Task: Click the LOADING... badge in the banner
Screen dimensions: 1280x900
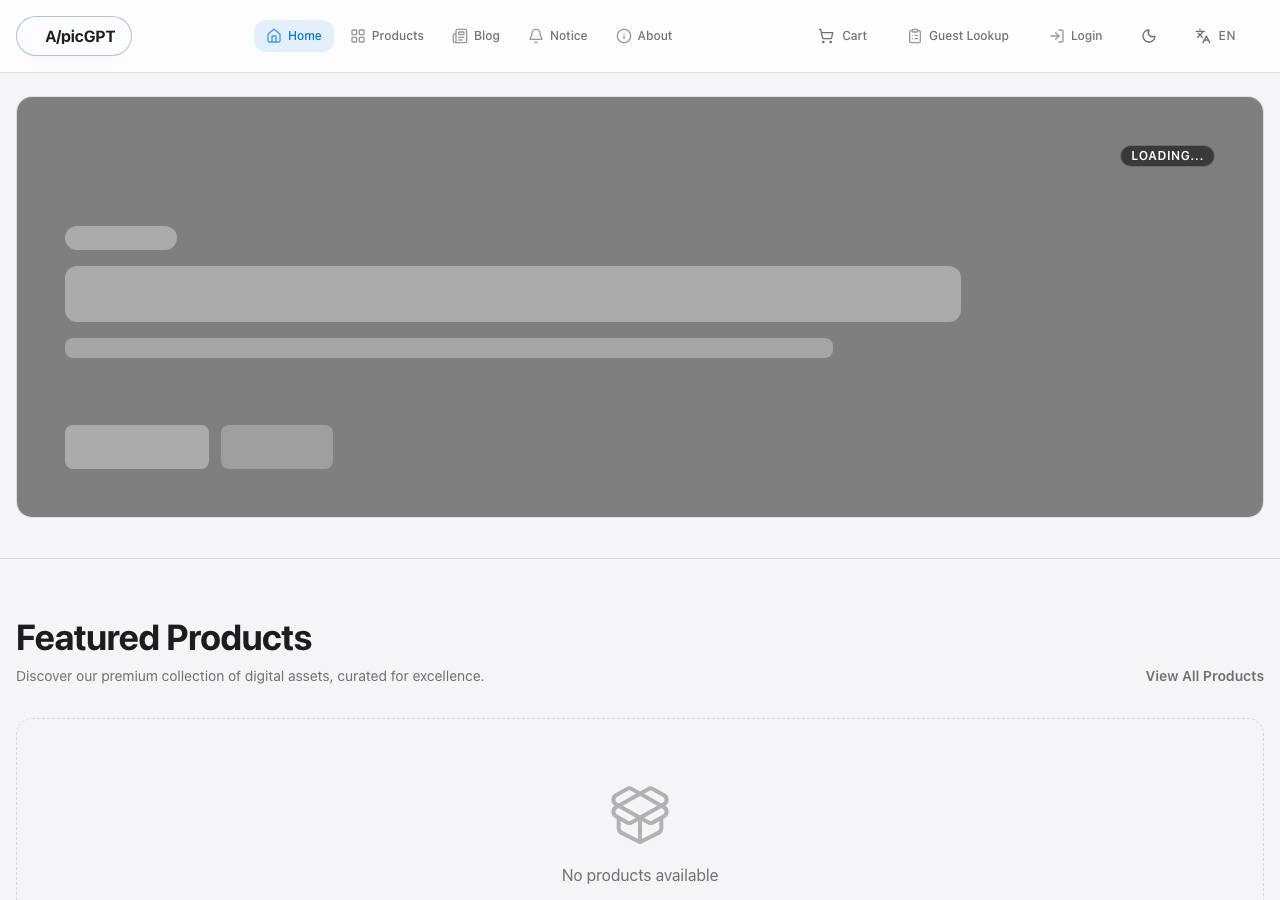Action: 1167,156
